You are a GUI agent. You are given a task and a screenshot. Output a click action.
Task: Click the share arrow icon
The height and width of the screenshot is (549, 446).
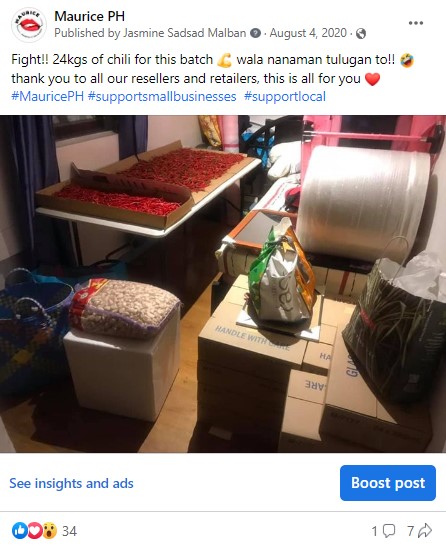coord(425,531)
